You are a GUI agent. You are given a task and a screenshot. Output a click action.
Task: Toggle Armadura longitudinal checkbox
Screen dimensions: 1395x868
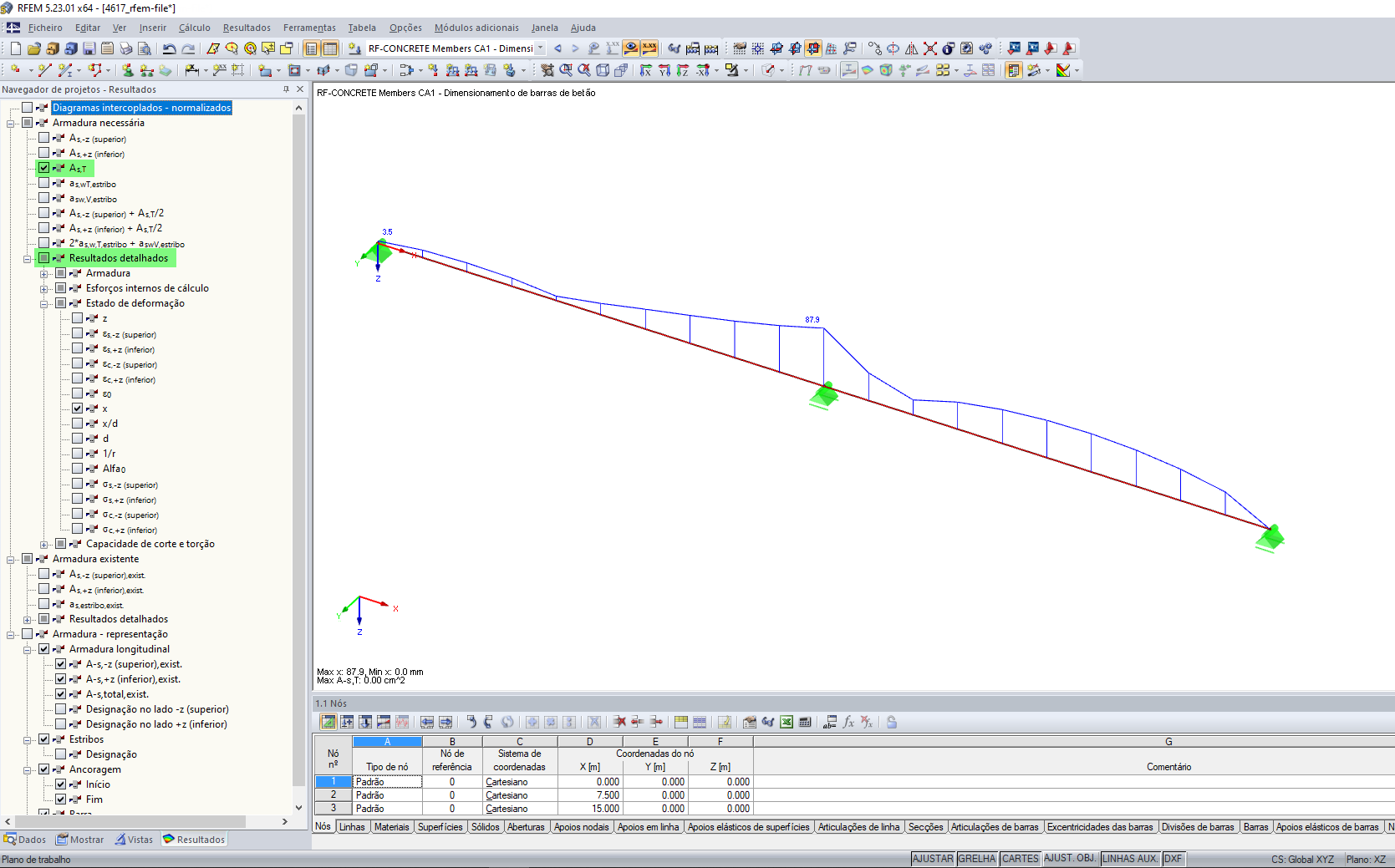click(43, 649)
